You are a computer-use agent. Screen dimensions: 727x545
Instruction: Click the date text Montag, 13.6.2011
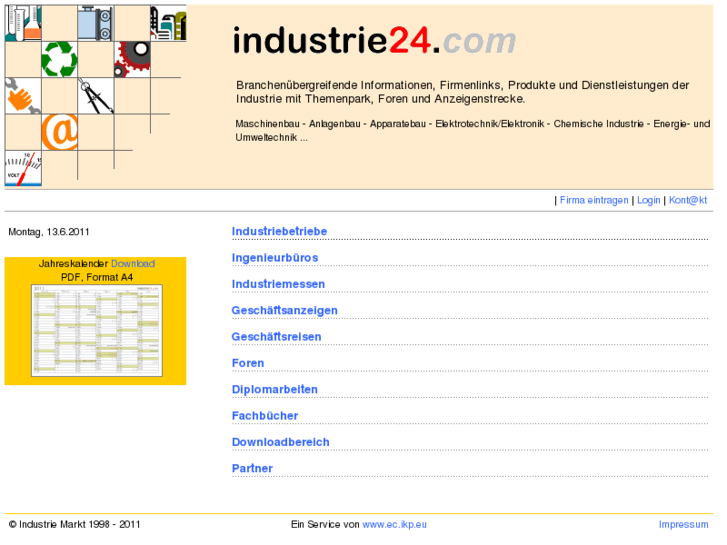point(49,232)
